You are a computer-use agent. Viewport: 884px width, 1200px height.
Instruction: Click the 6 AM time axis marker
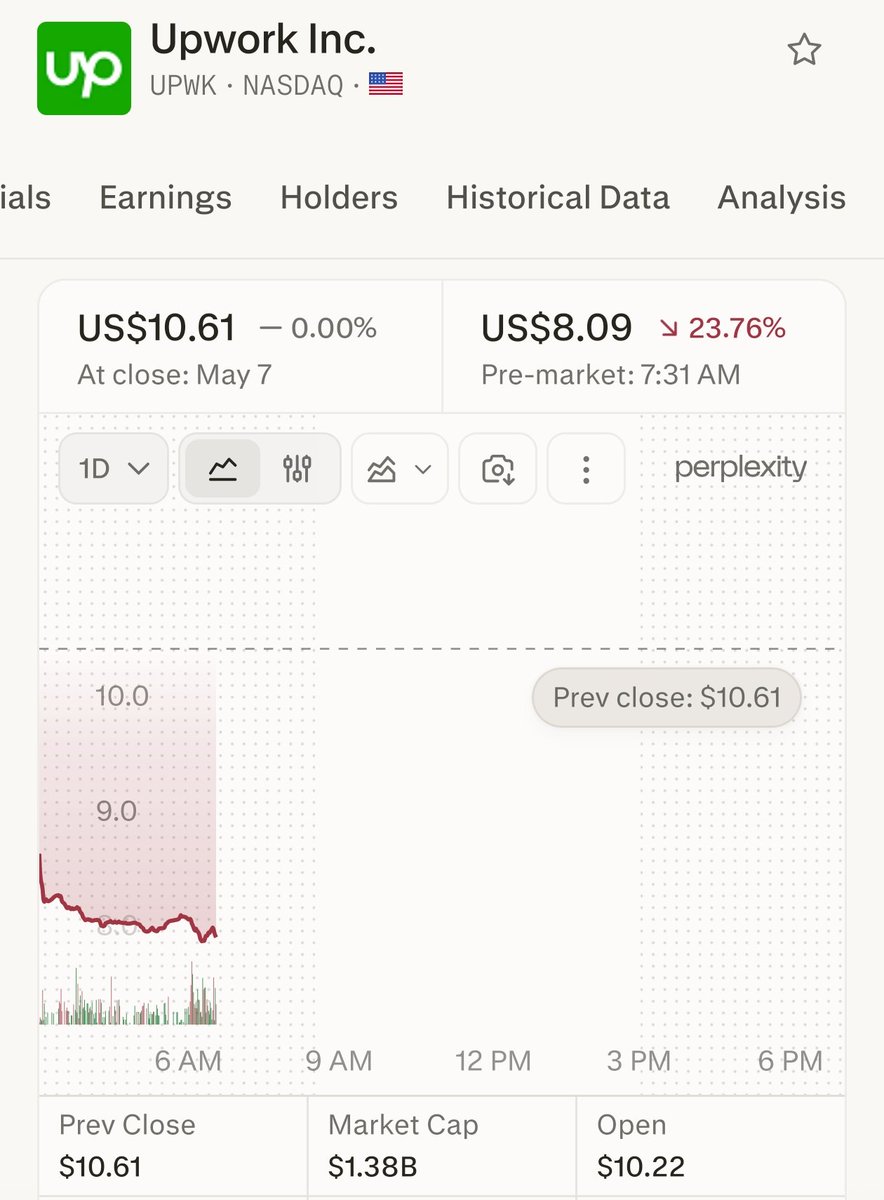189,1060
